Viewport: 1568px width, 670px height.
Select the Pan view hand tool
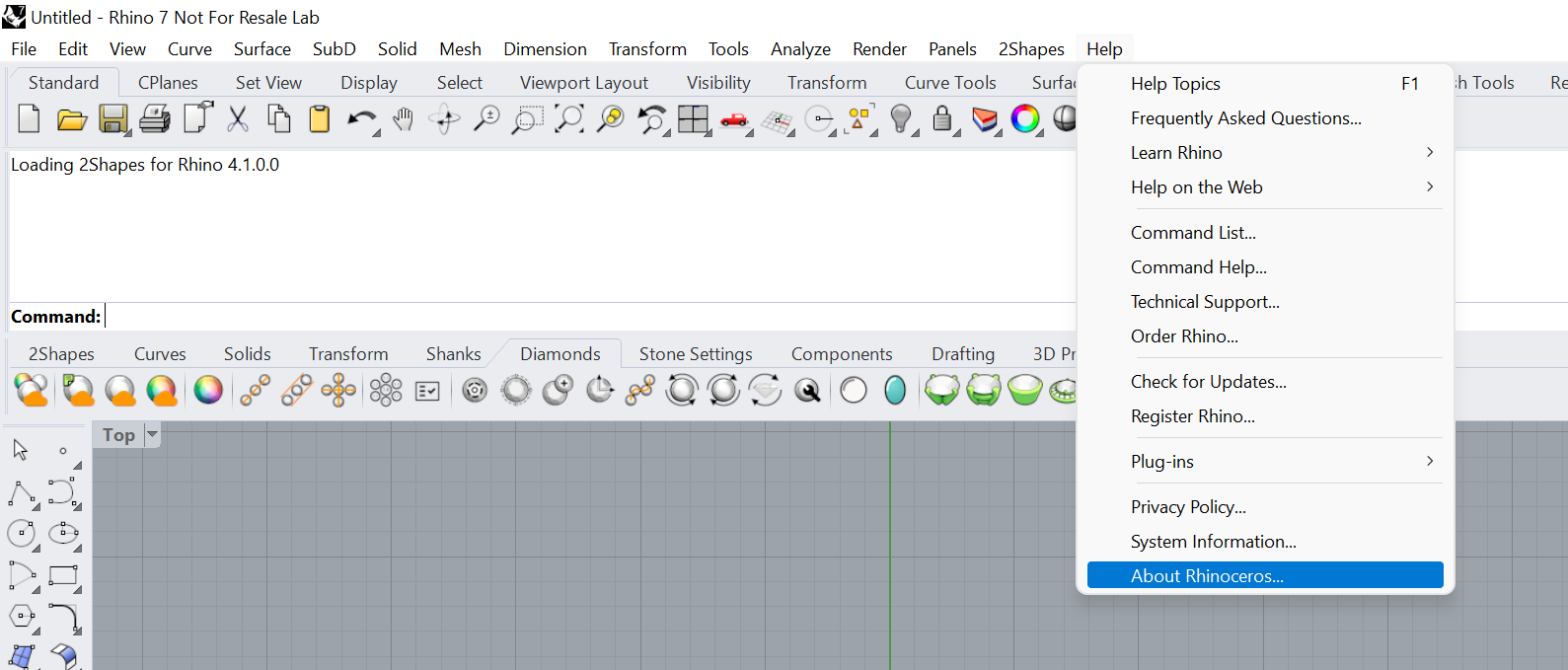[x=403, y=119]
